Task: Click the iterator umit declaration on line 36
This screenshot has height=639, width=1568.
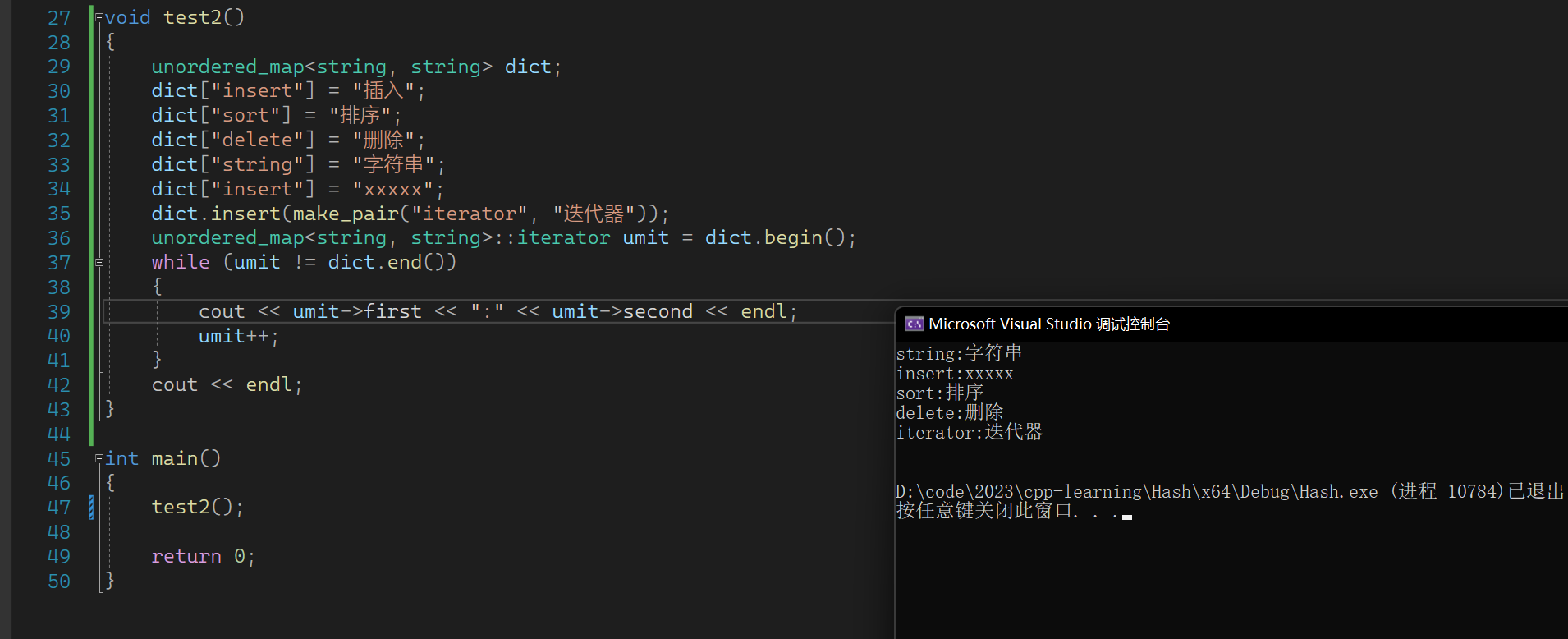Action: 504,237
